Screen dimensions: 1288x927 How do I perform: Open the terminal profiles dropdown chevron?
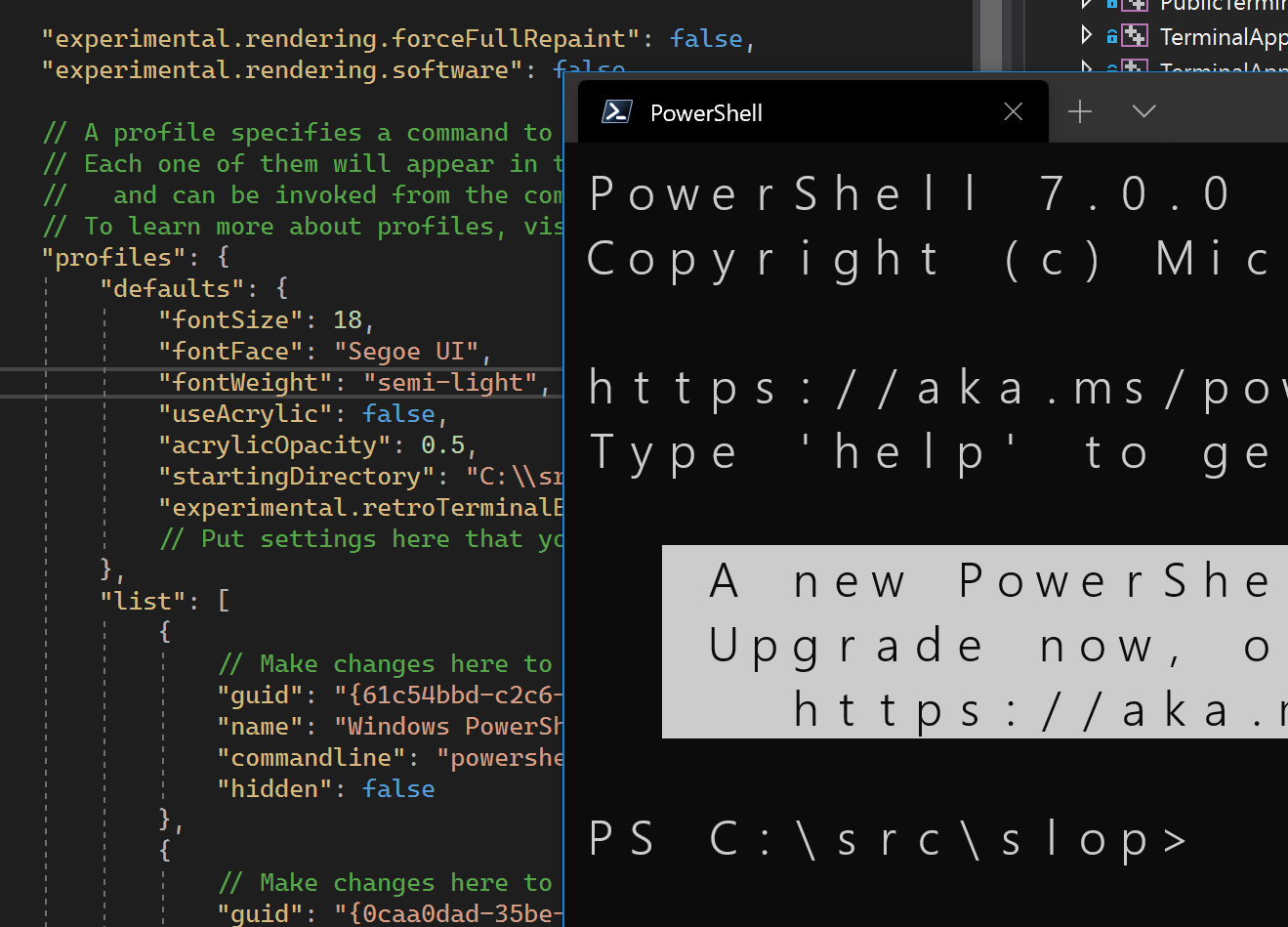point(1144,111)
